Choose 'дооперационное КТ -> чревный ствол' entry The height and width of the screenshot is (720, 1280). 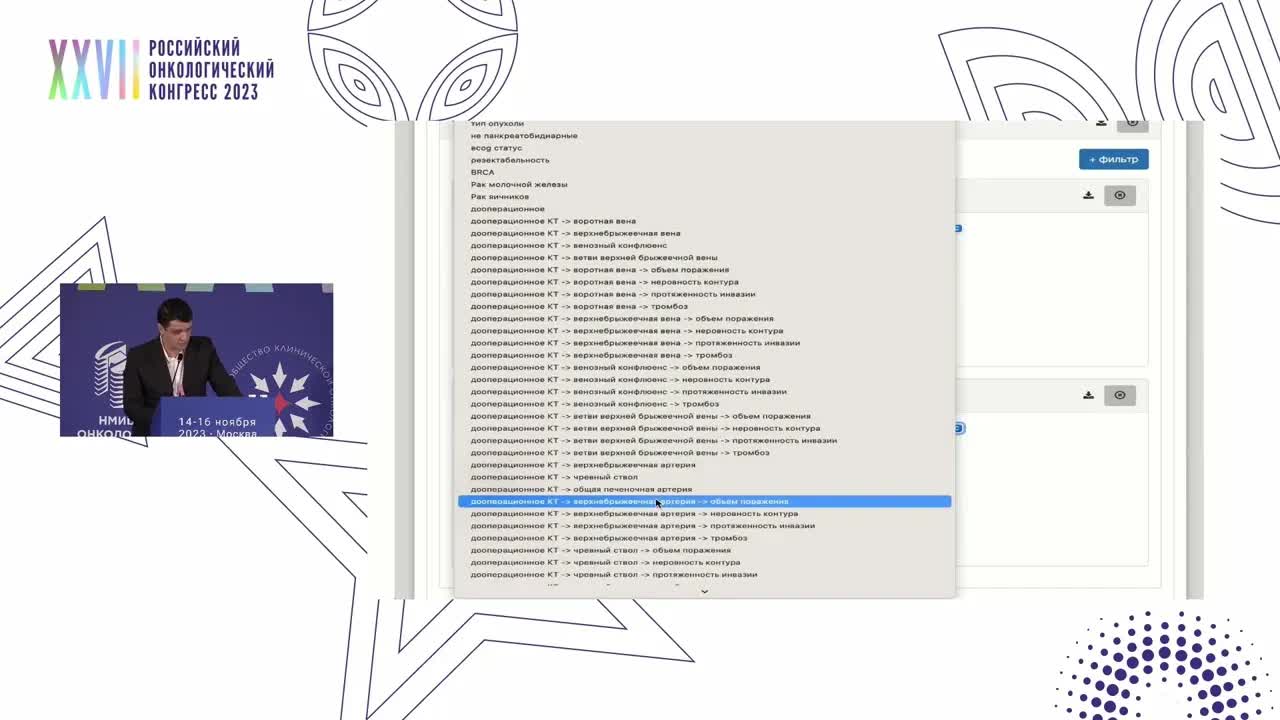tap(554, 477)
